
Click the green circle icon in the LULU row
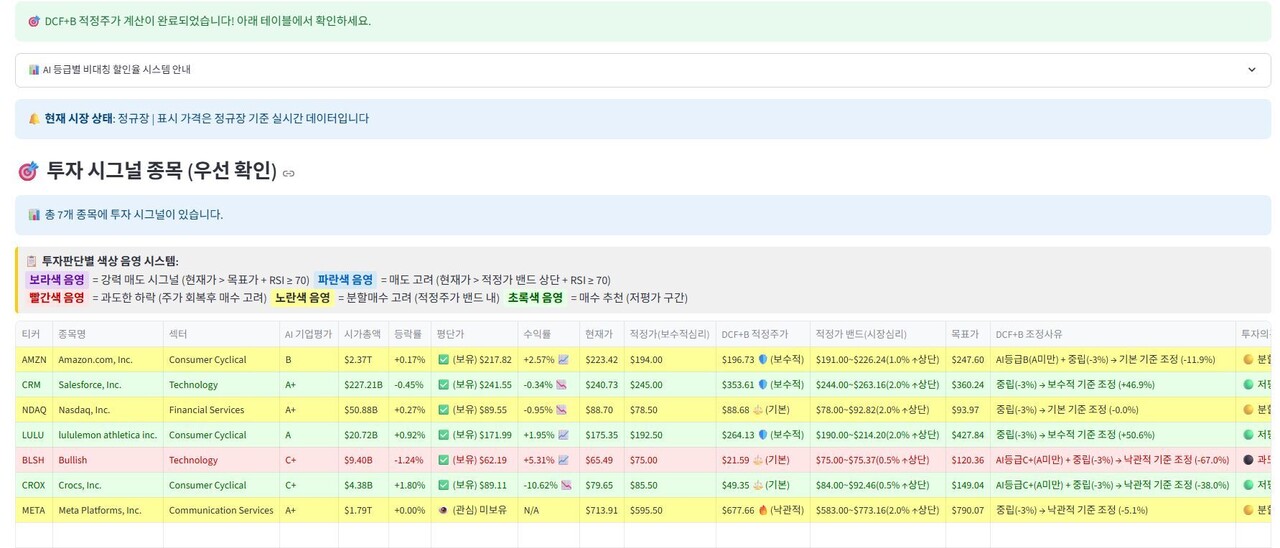[1247, 435]
